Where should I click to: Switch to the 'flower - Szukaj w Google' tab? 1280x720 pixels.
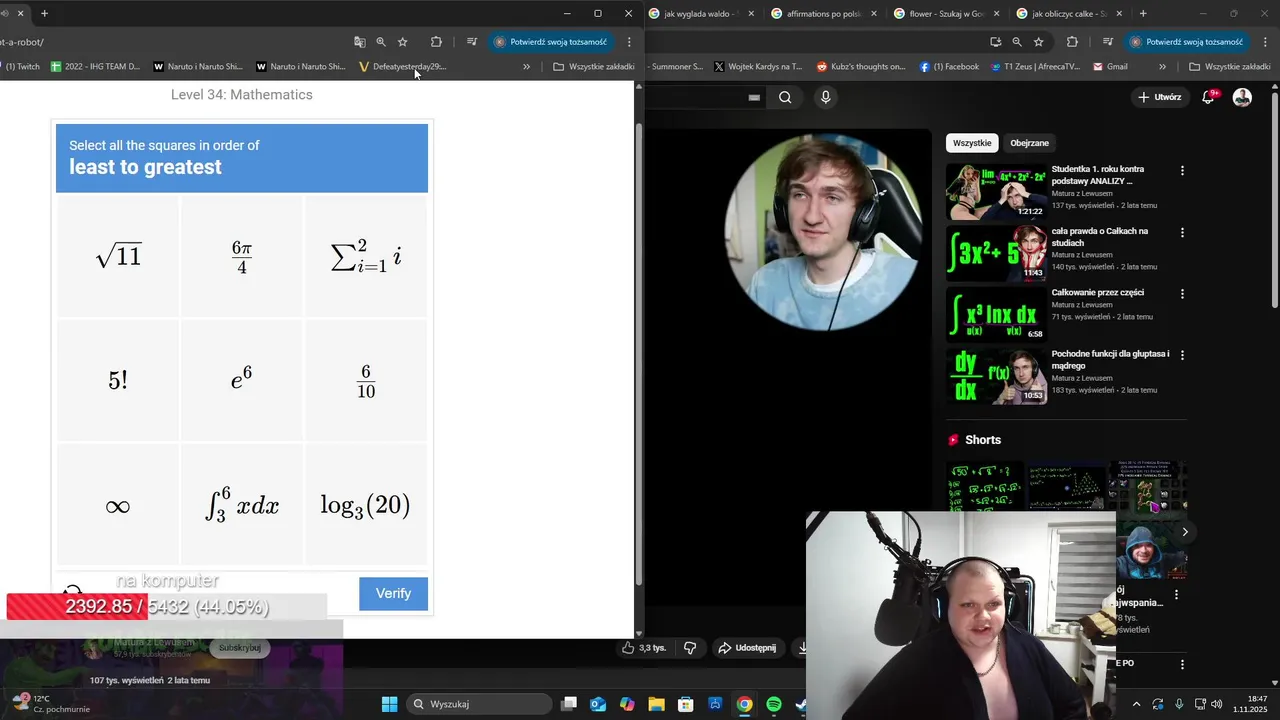tap(945, 14)
